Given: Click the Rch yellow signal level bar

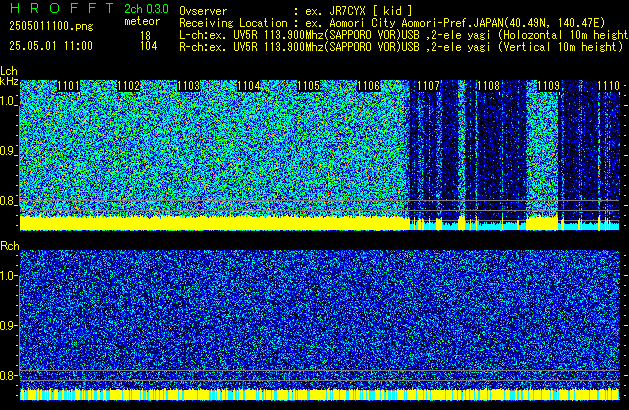Looking at the screenshot, I should pos(320,394).
